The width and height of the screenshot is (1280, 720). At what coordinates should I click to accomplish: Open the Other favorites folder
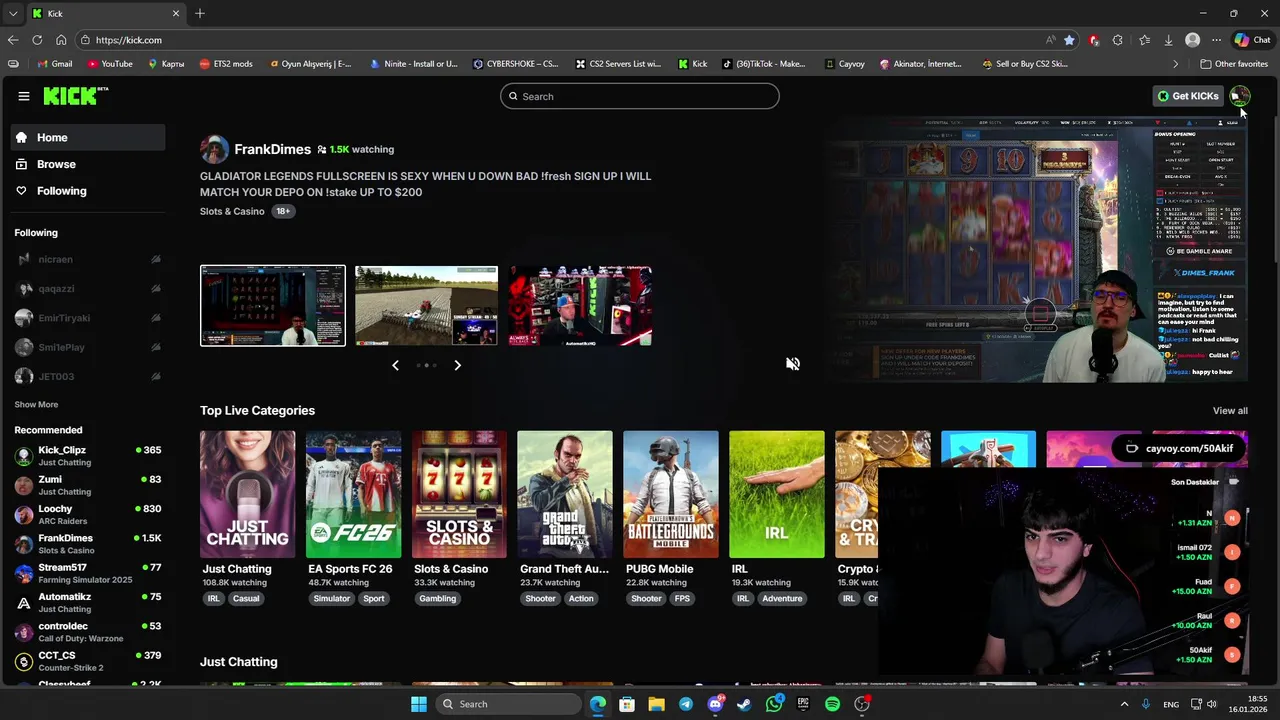[1234, 64]
